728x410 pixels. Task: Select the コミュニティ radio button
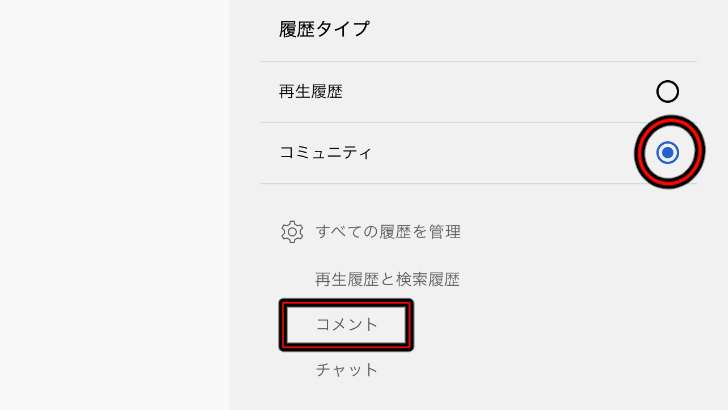click(667, 152)
